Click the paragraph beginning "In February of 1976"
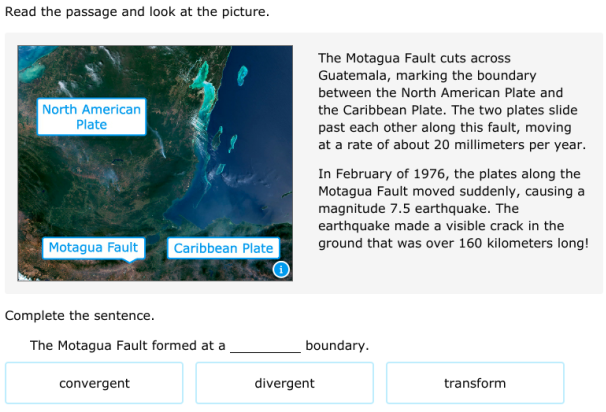The width and height of the screenshot is (606, 412). pyautogui.click(x=452, y=208)
